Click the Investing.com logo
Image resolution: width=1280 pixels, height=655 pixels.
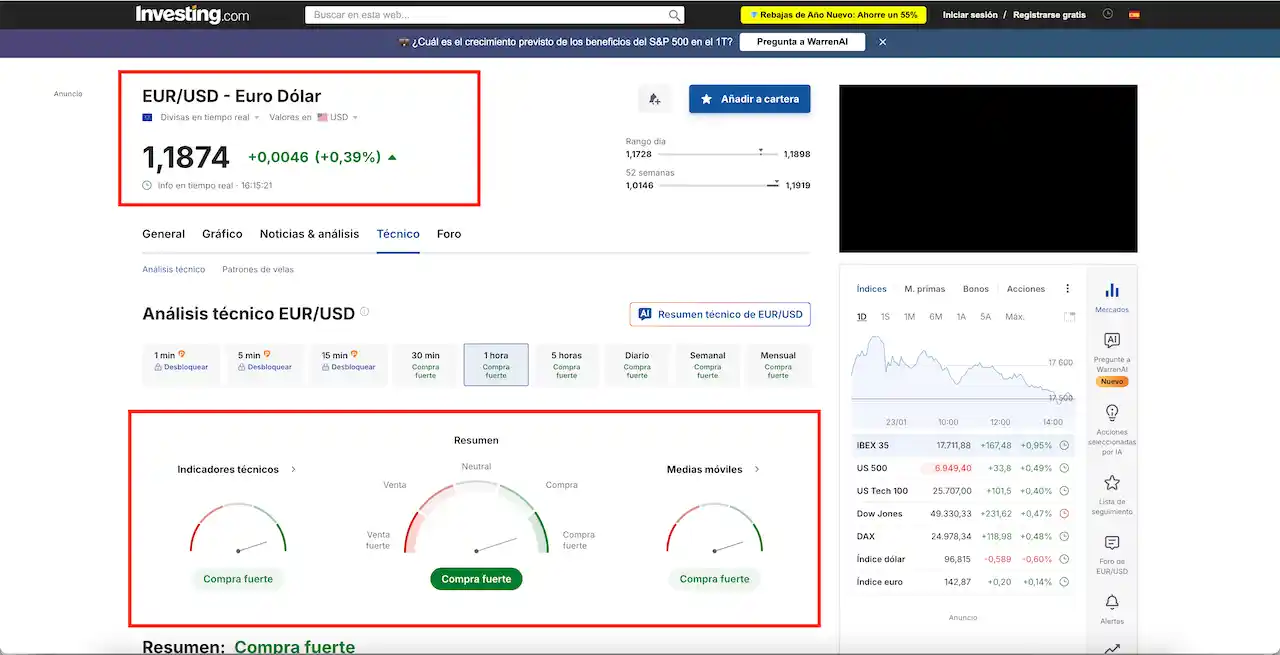click(x=193, y=15)
